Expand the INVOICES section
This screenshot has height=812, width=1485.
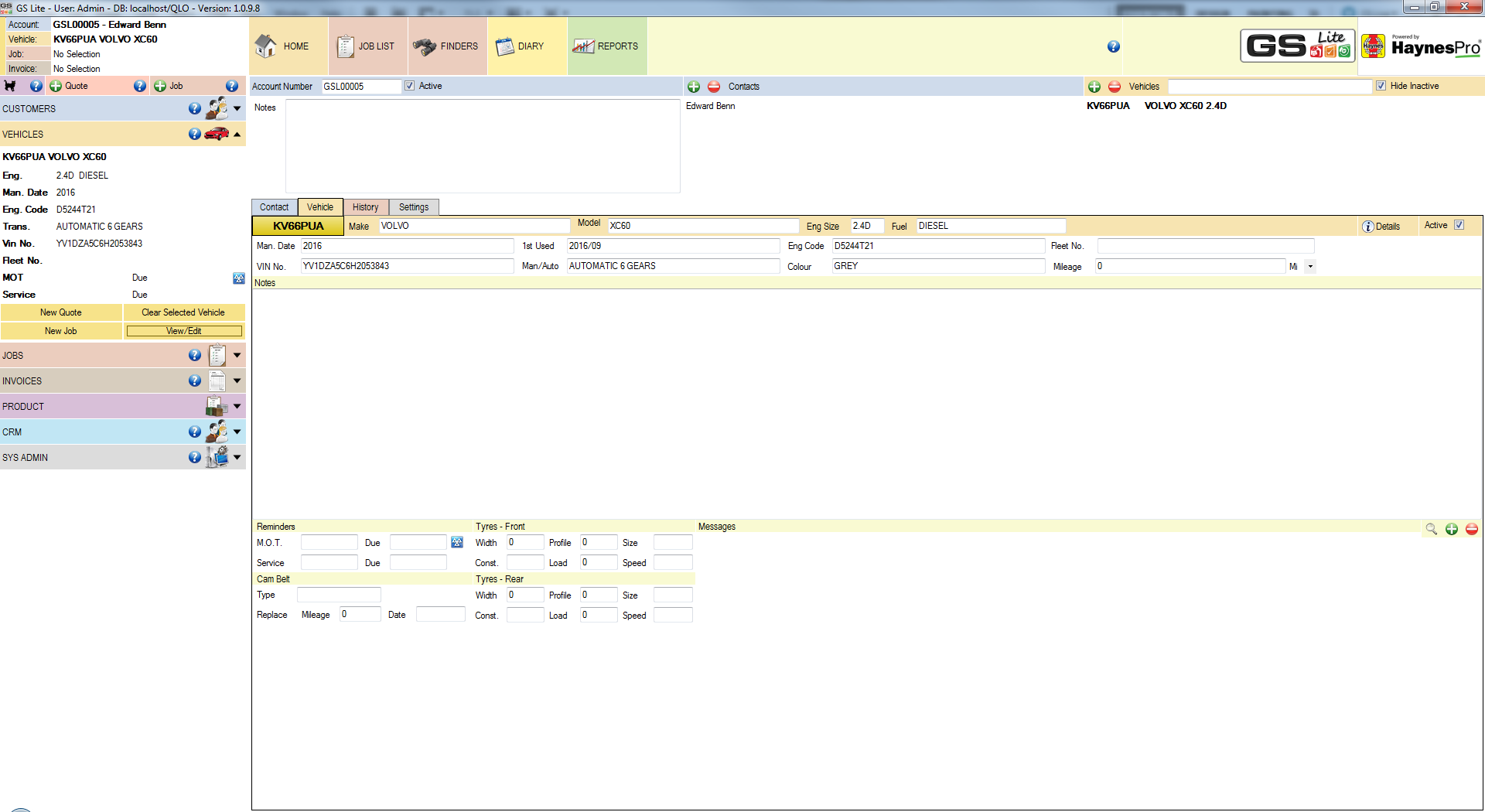[237, 380]
